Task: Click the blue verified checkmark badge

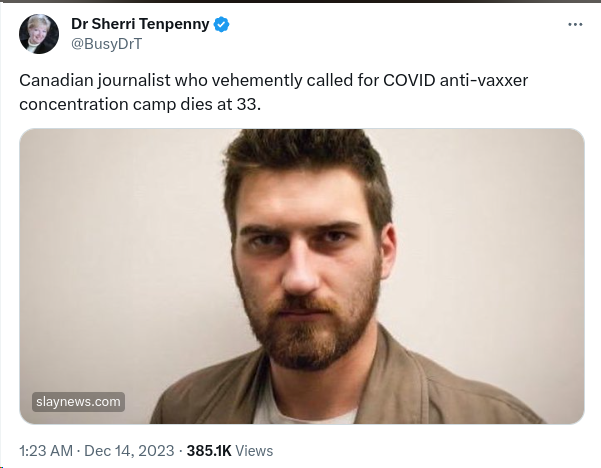Action: coord(221,24)
